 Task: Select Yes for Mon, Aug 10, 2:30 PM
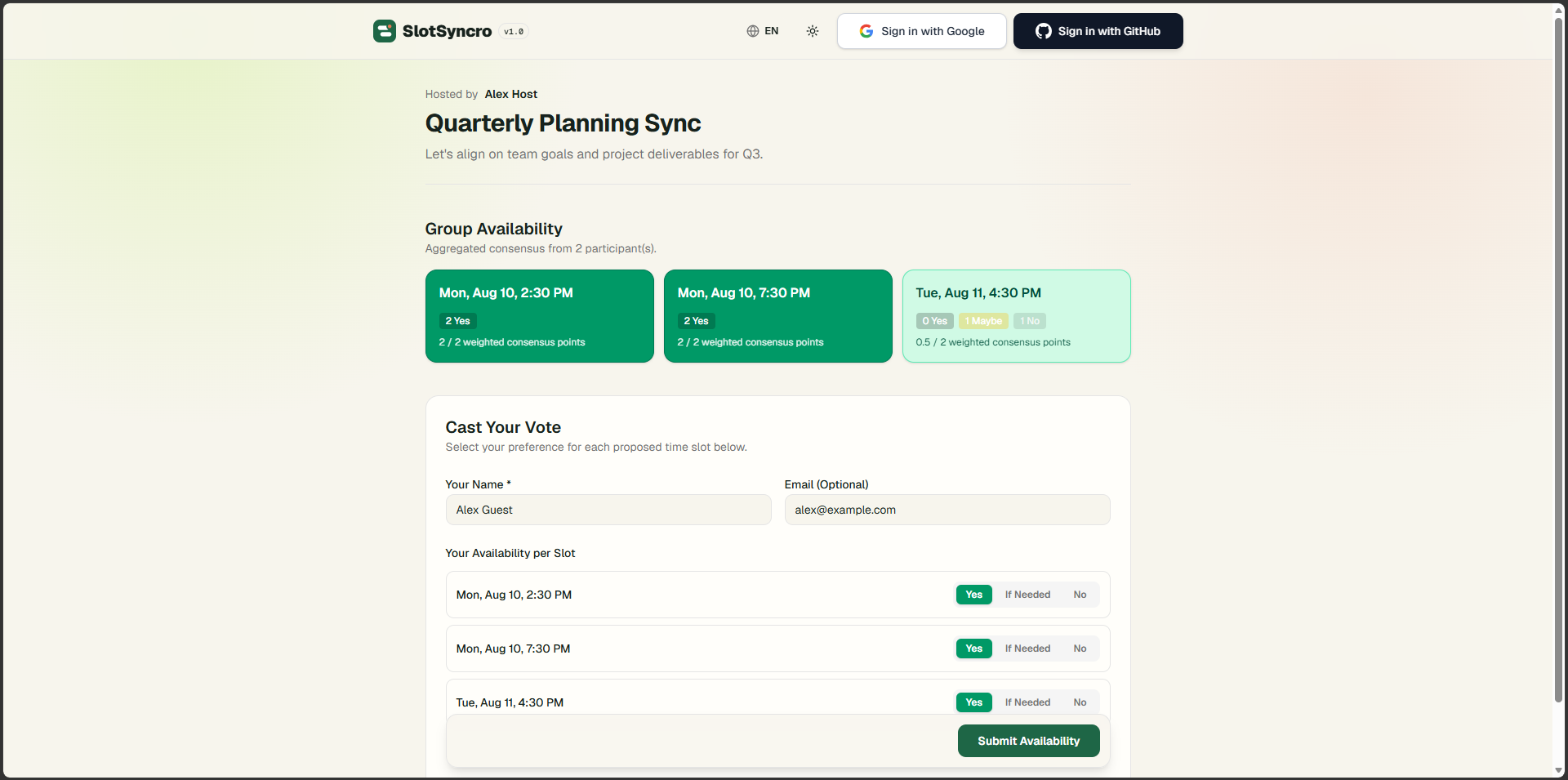[x=974, y=595]
